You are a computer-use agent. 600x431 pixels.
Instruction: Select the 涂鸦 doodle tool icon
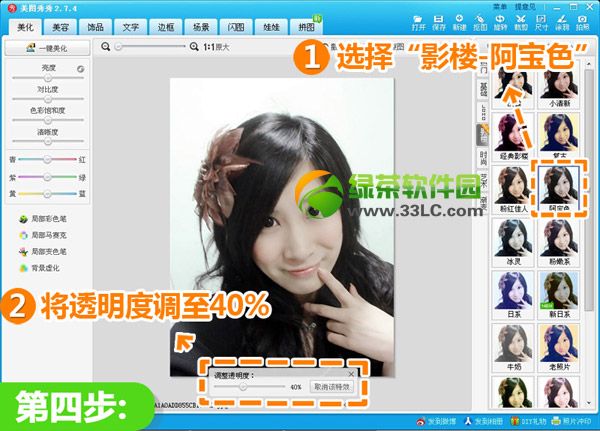tap(562, 23)
